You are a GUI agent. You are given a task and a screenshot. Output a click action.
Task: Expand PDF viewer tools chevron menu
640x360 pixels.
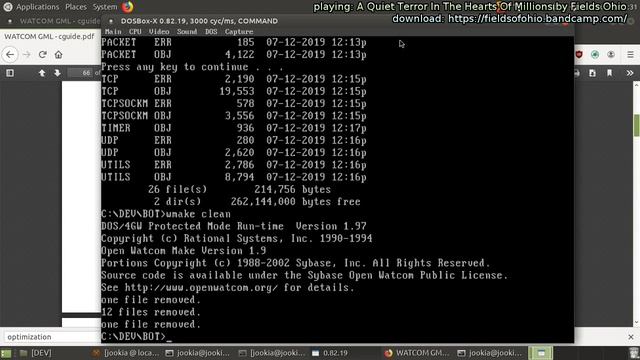click(630, 73)
